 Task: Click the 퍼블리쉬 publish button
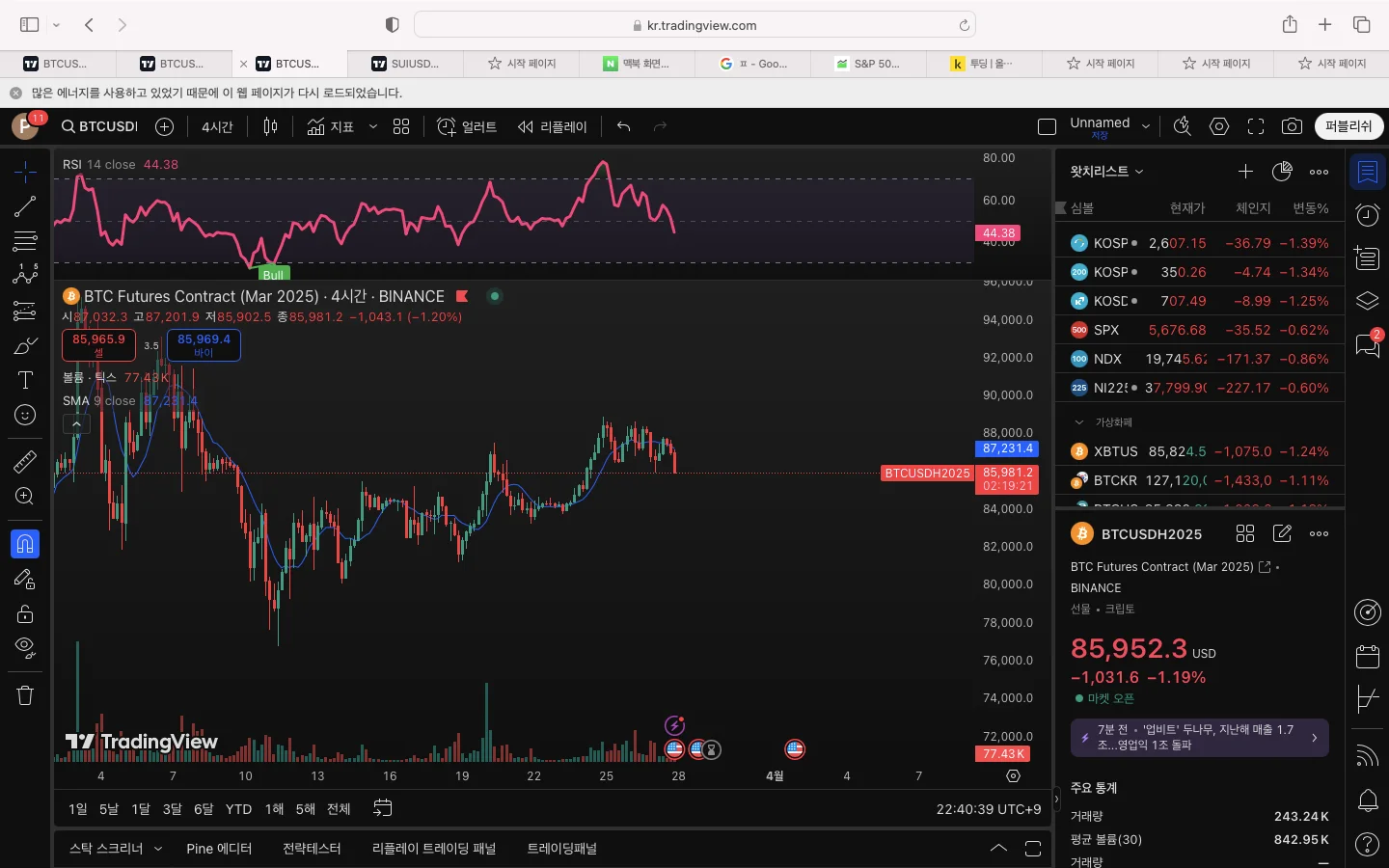[x=1348, y=126]
